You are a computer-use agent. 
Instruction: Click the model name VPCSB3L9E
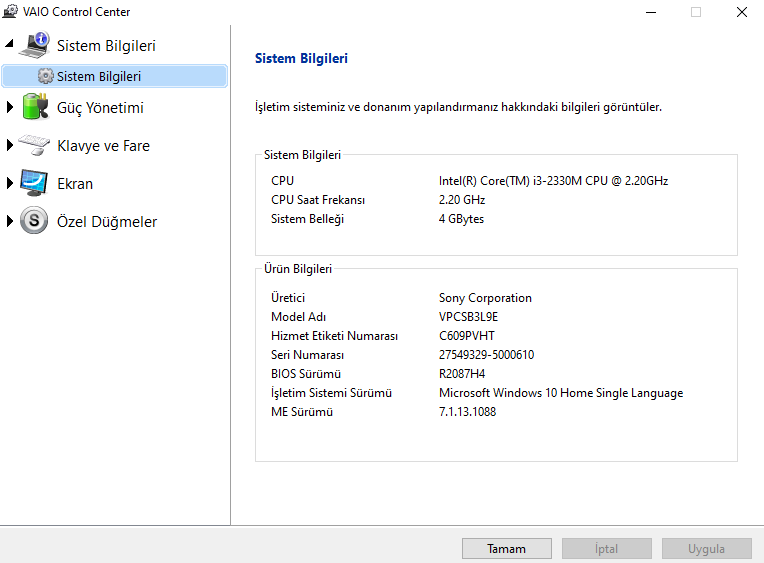[x=468, y=317]
